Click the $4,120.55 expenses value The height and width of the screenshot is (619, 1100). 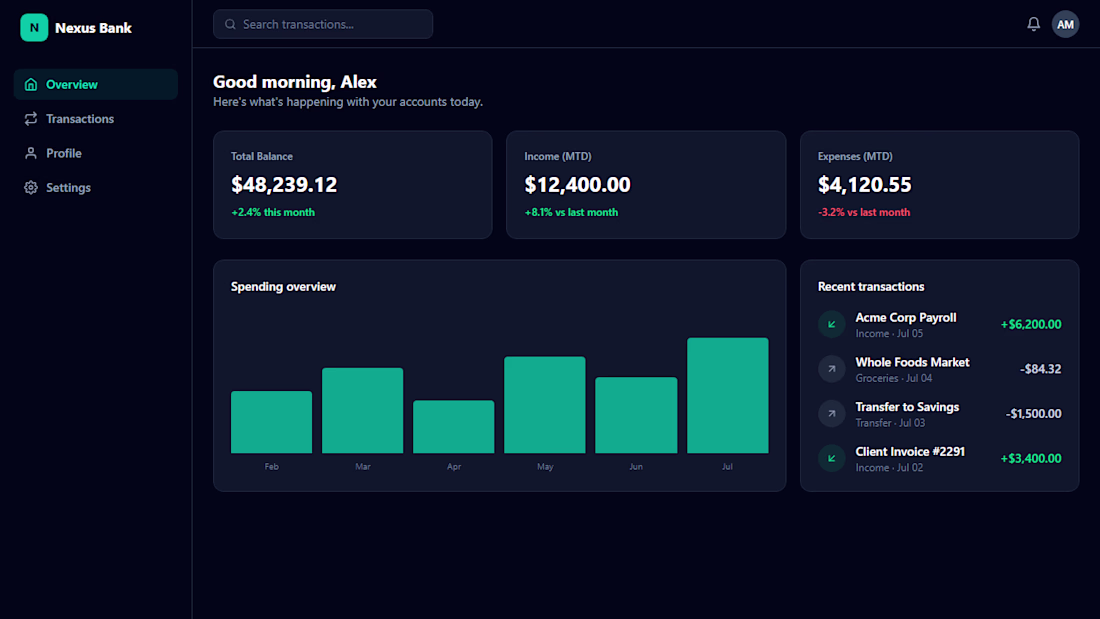(x=864, y=185)
